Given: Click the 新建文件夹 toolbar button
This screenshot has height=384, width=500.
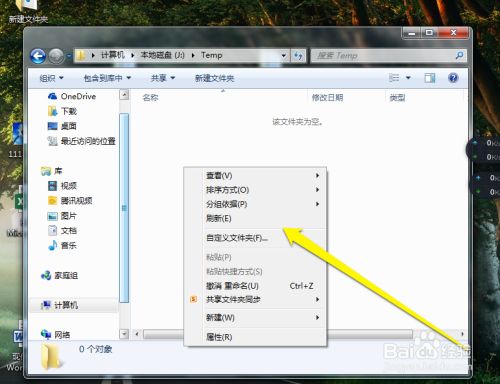Looking at the screenshot, I should (214, 78).
